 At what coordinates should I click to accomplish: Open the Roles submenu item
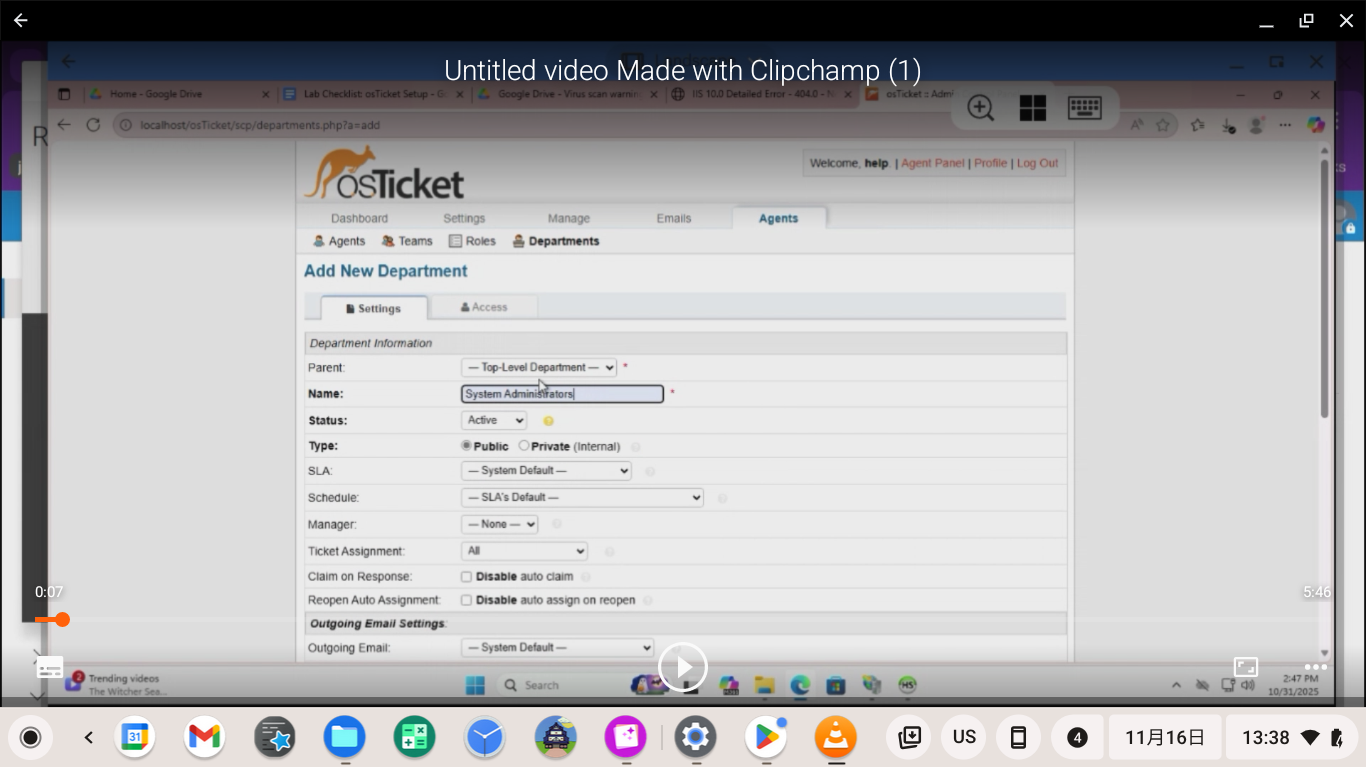472,241
